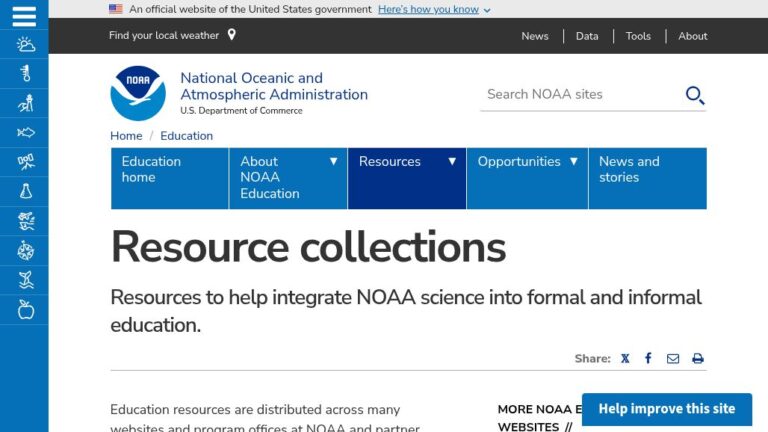The width and height of the screenshot is (768, 432).
Task: Share page via email envelope icon
Action: coord(673,359)
